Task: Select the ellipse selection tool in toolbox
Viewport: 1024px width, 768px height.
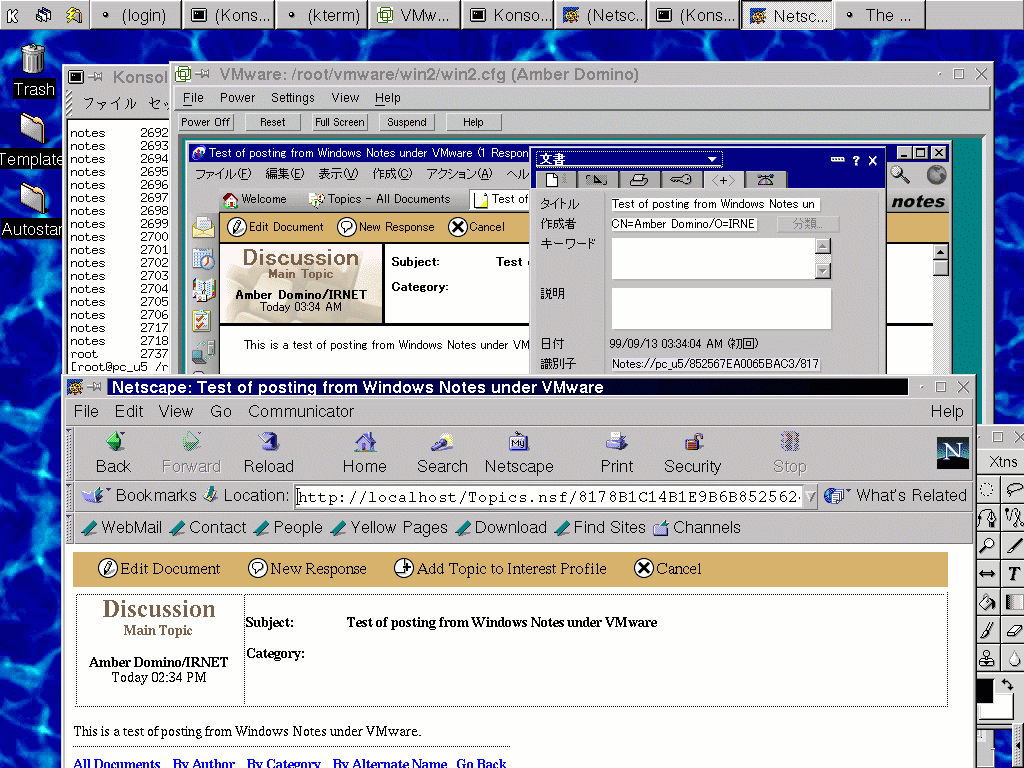Action: tap(987, 490)
